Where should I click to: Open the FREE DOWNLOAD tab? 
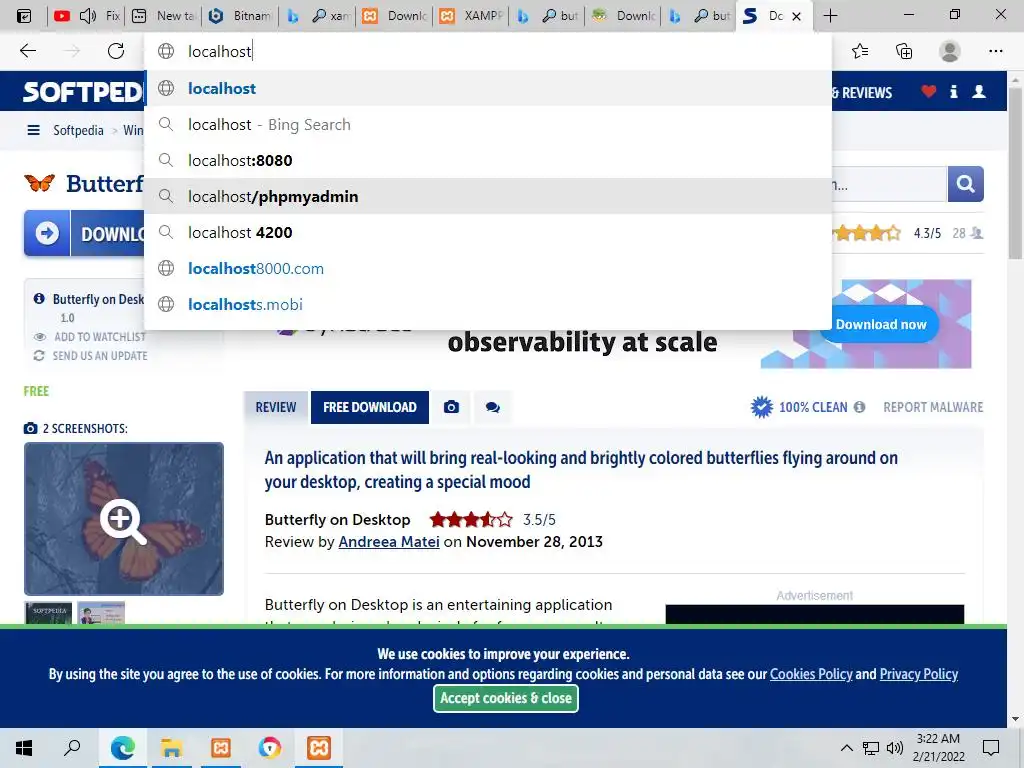(x=370, y=408)
